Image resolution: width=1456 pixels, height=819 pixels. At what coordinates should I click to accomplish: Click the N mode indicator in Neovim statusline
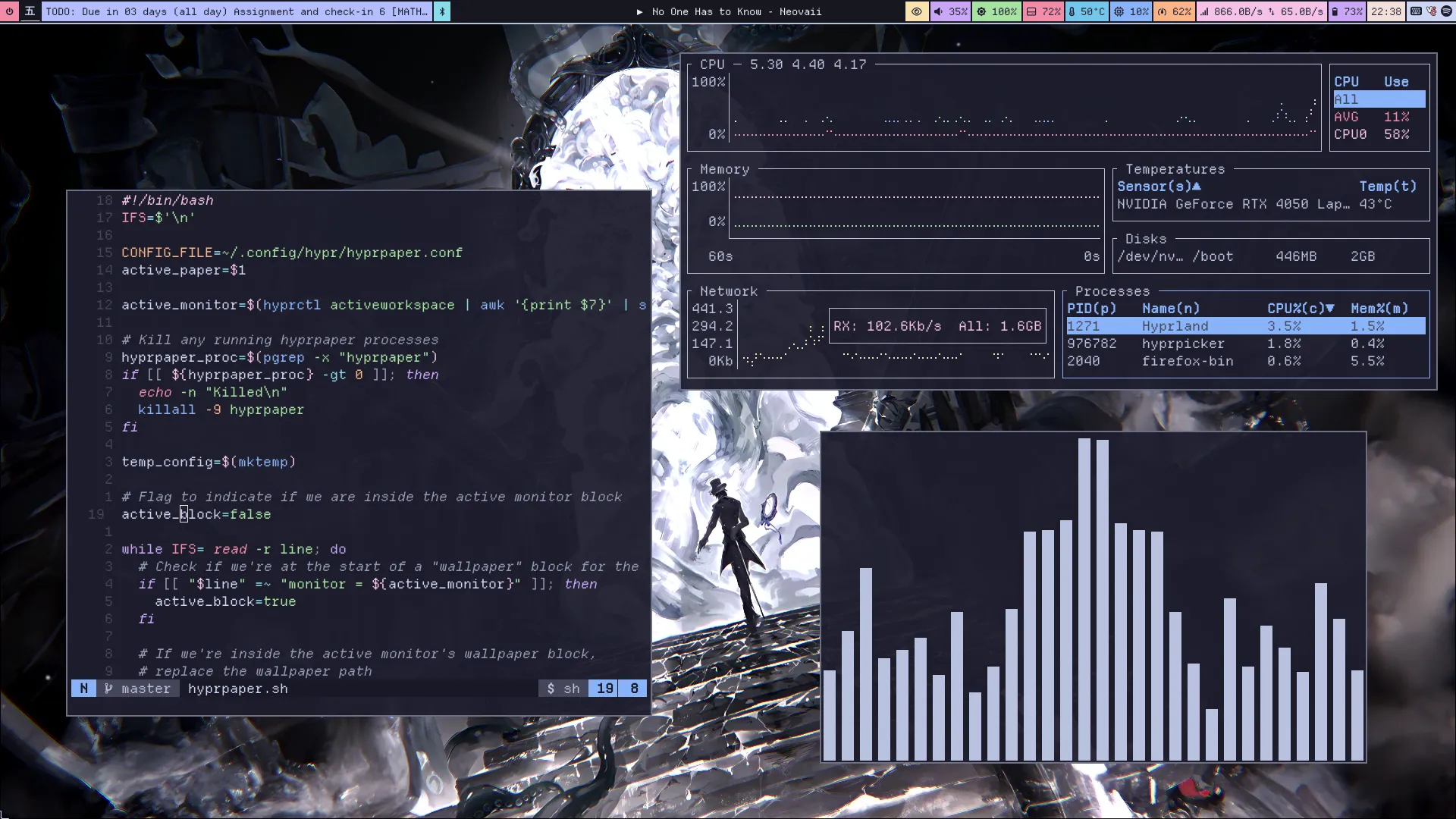pos(84,689)
